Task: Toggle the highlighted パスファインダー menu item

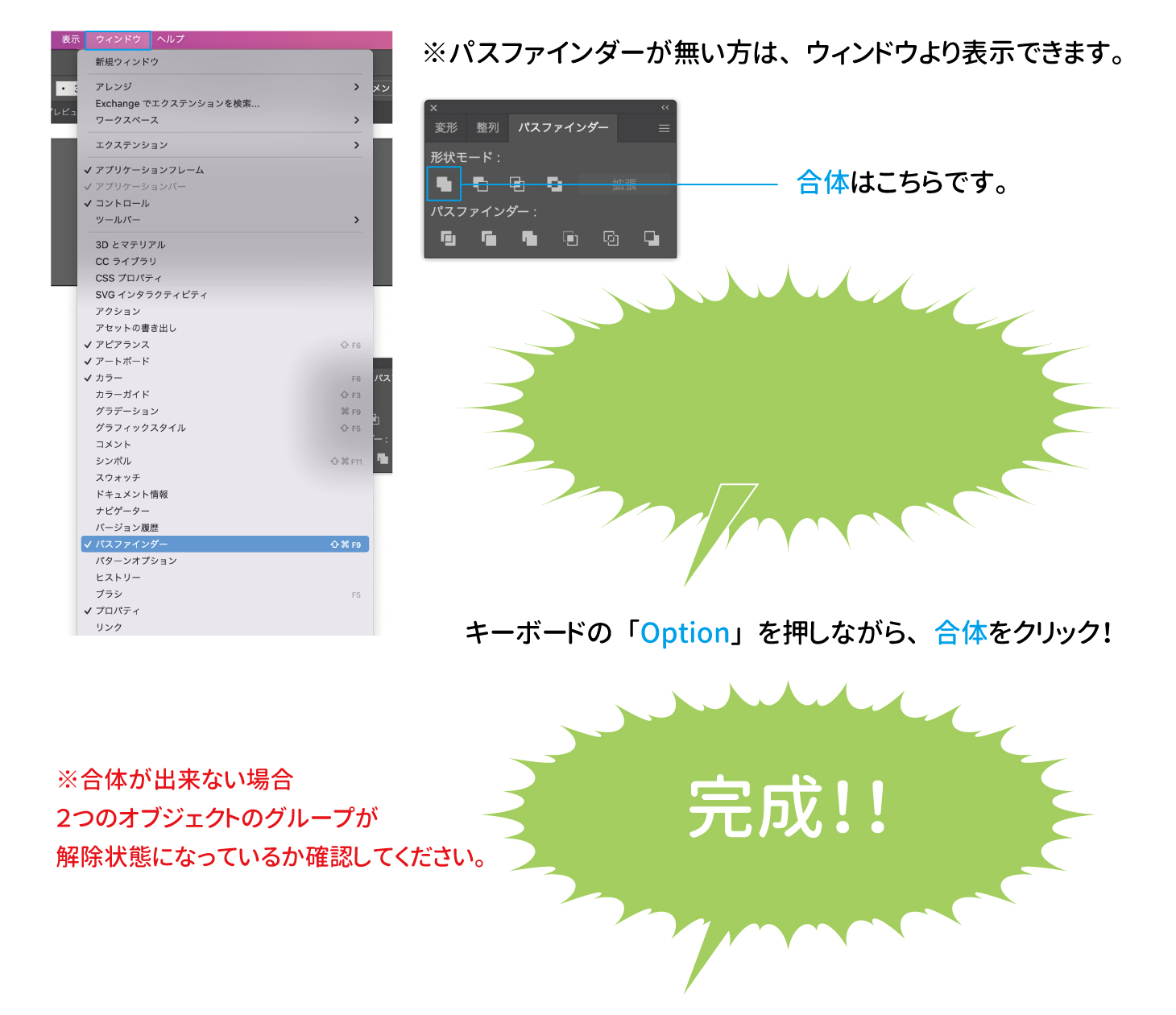Action: [x=225, y=545]
